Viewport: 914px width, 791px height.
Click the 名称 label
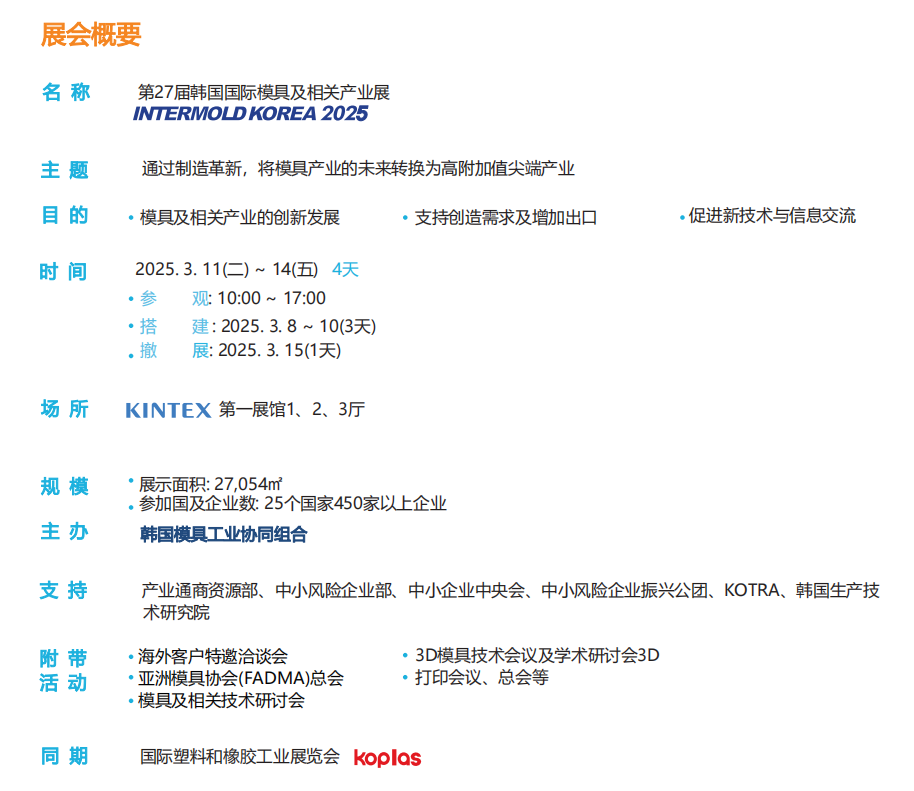[66, 92]
